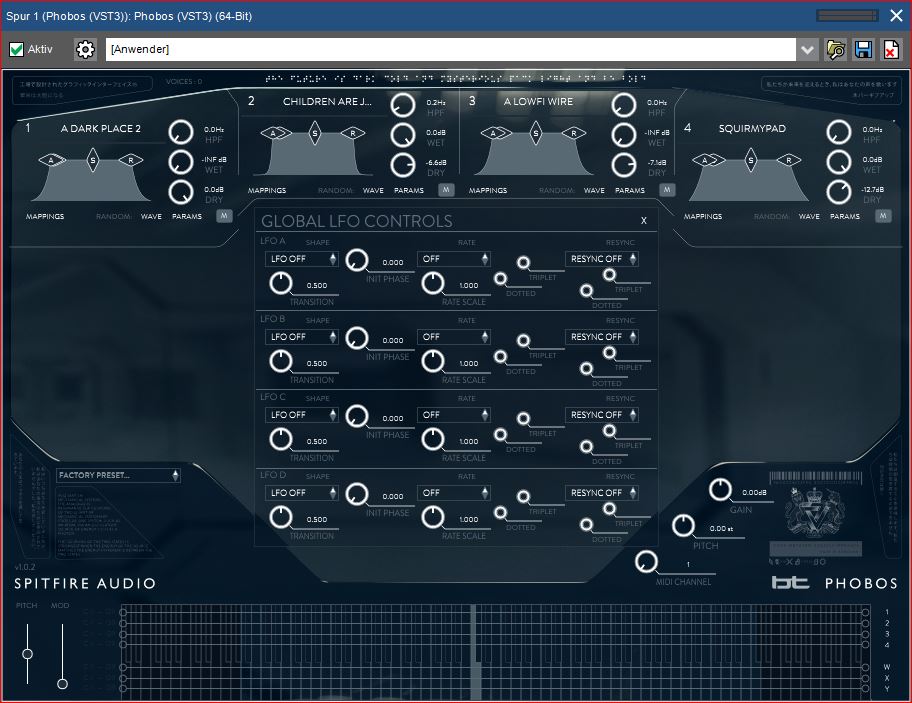
Task: Click the LFO D Transition knob
Action: (x=281, y=518)
